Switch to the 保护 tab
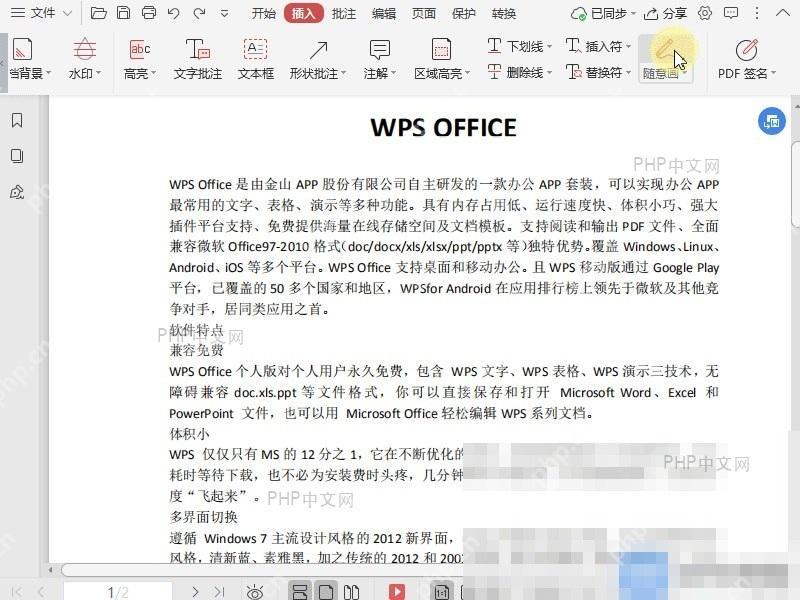 (463, 13)
